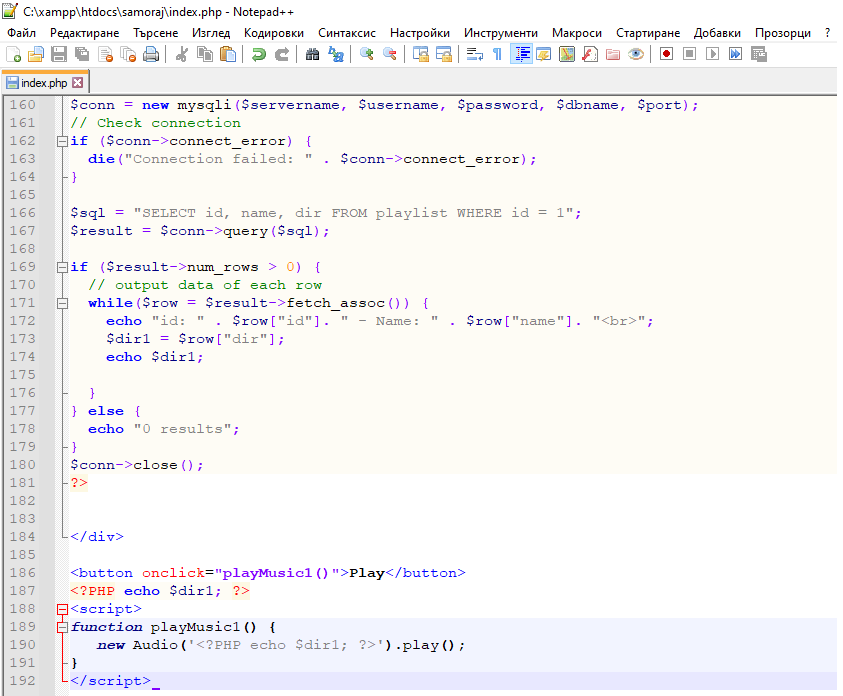Viewport: 843px width, 696px height.
Task: Toggle file monitoring eye icon
Action: (x=636, y=54)
